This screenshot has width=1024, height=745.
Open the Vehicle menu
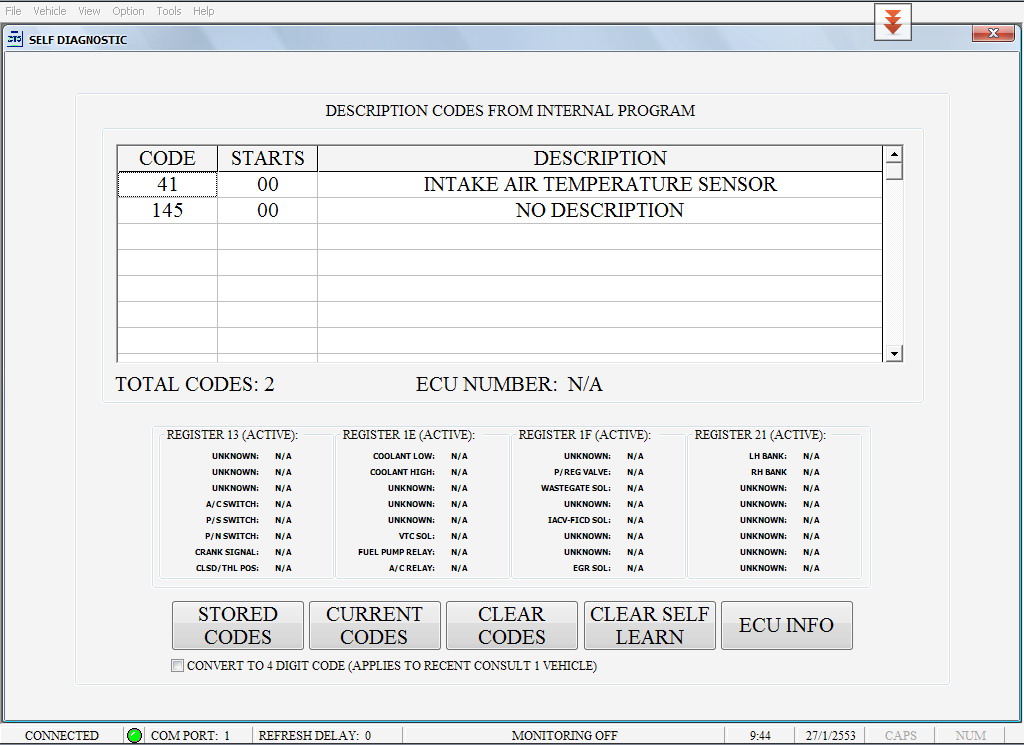point(50,11)
